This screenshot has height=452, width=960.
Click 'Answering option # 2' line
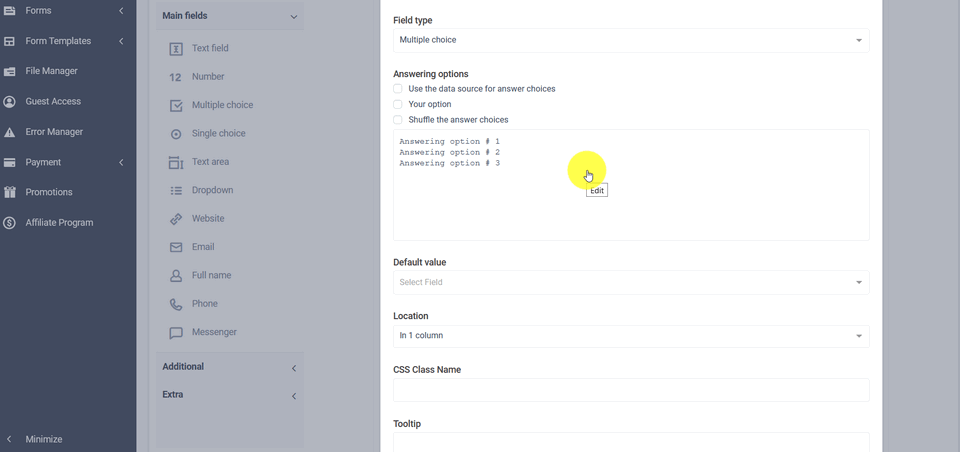pos(449,153)
